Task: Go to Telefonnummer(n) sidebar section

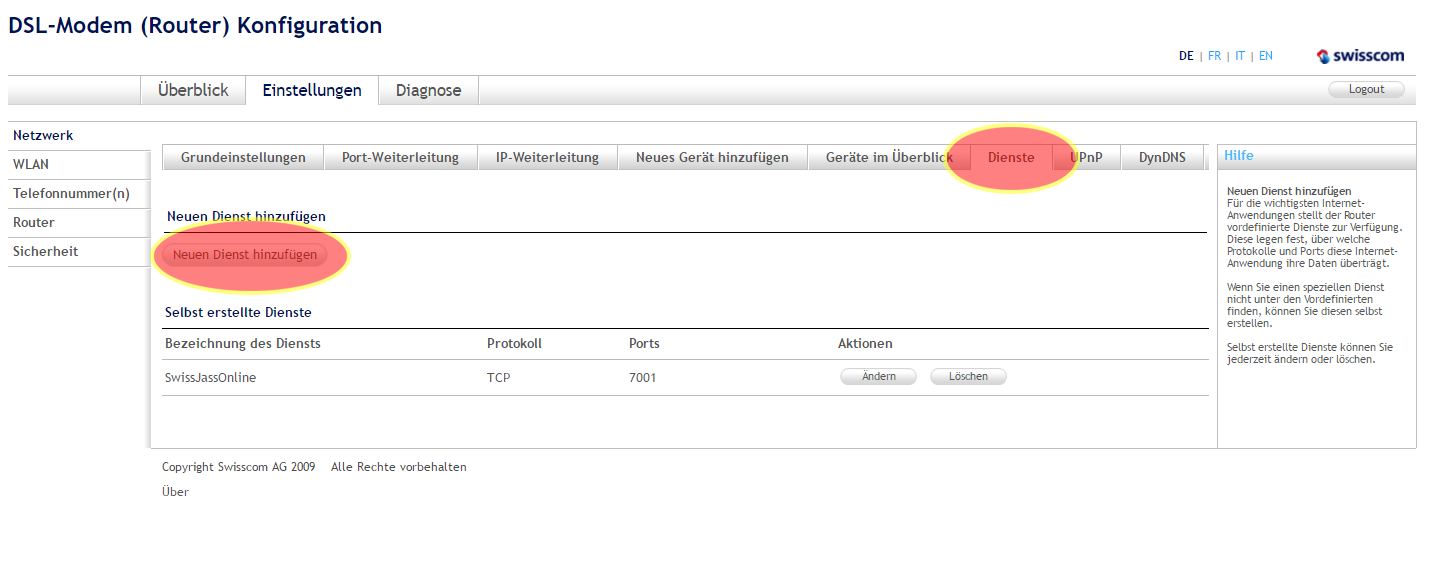Action: click(x=71, y=193)
